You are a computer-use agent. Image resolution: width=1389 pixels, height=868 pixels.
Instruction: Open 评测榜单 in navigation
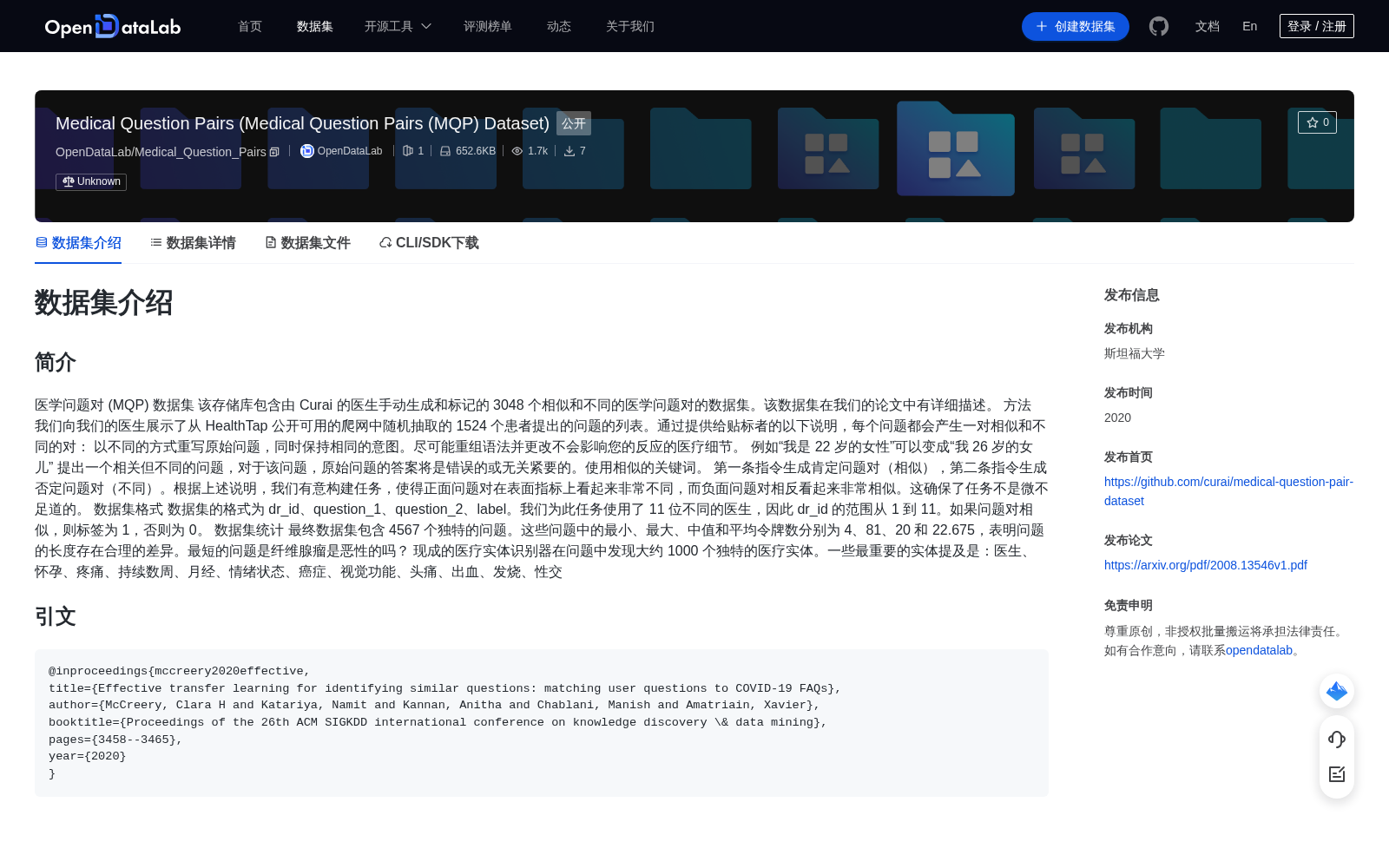click(488, 26)
